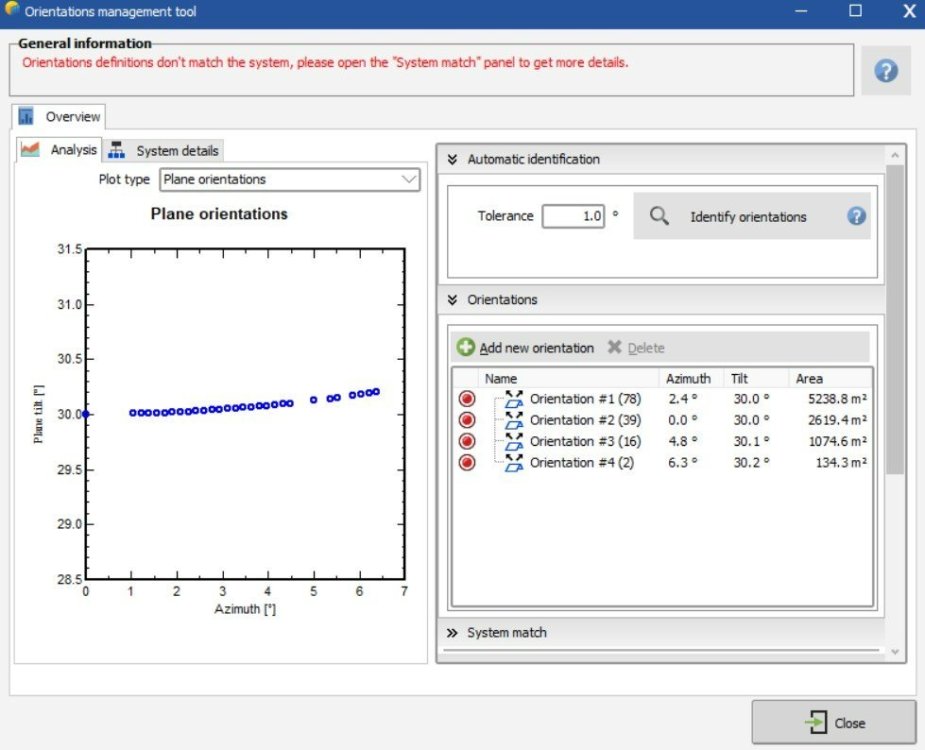This screenshot has height=750, width=925.
Task: Click the plane icon of Orientation #1 (78)
Action: pos(515,399)
